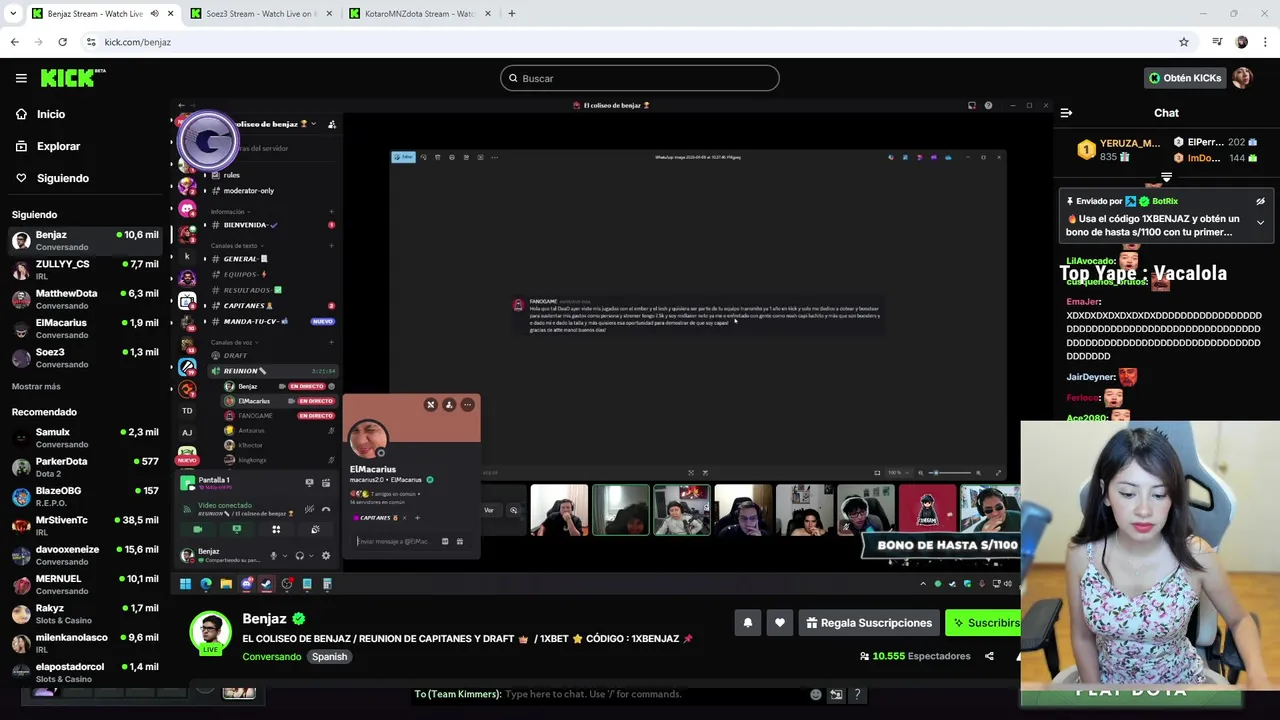Open the Kick hamburger menu
Screen dimensions: 1280x720
(21, 78)
